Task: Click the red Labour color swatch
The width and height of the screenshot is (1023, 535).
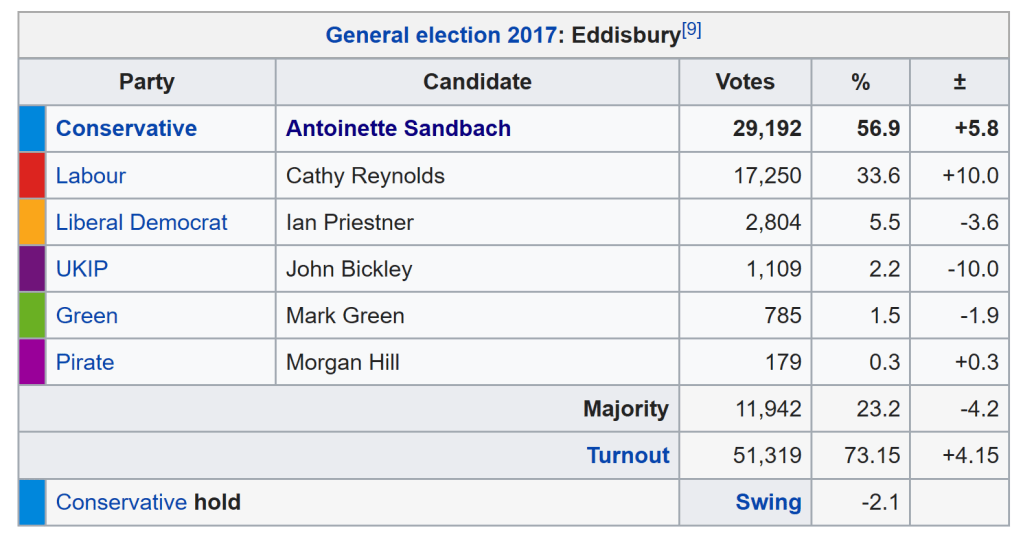Action: (32, 176)
